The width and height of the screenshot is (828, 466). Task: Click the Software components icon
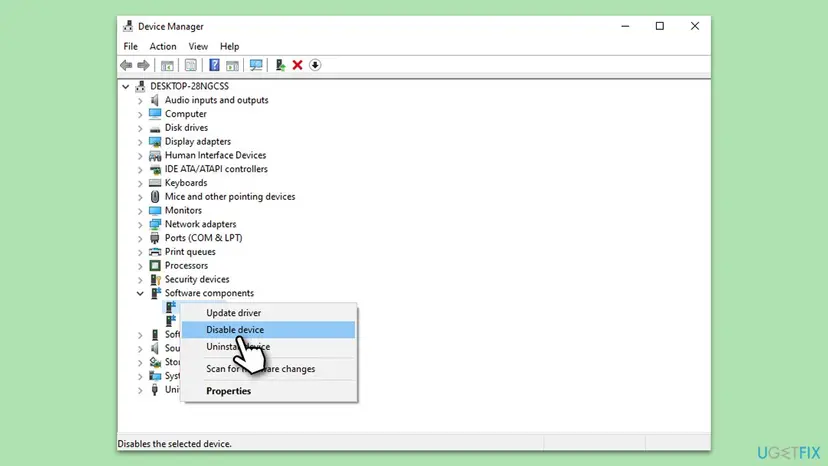pyautogui.click(x=155, y=293)
